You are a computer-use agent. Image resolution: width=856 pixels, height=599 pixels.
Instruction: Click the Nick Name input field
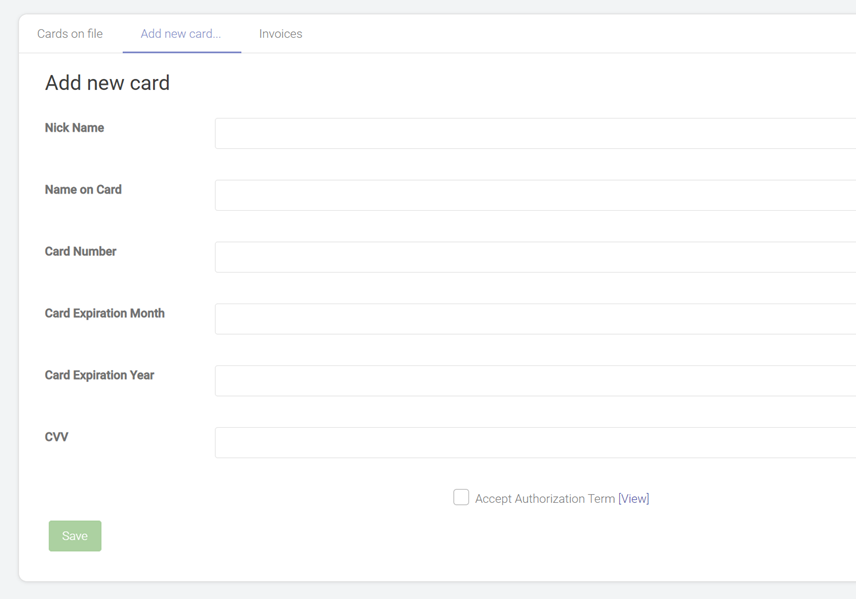536,133
